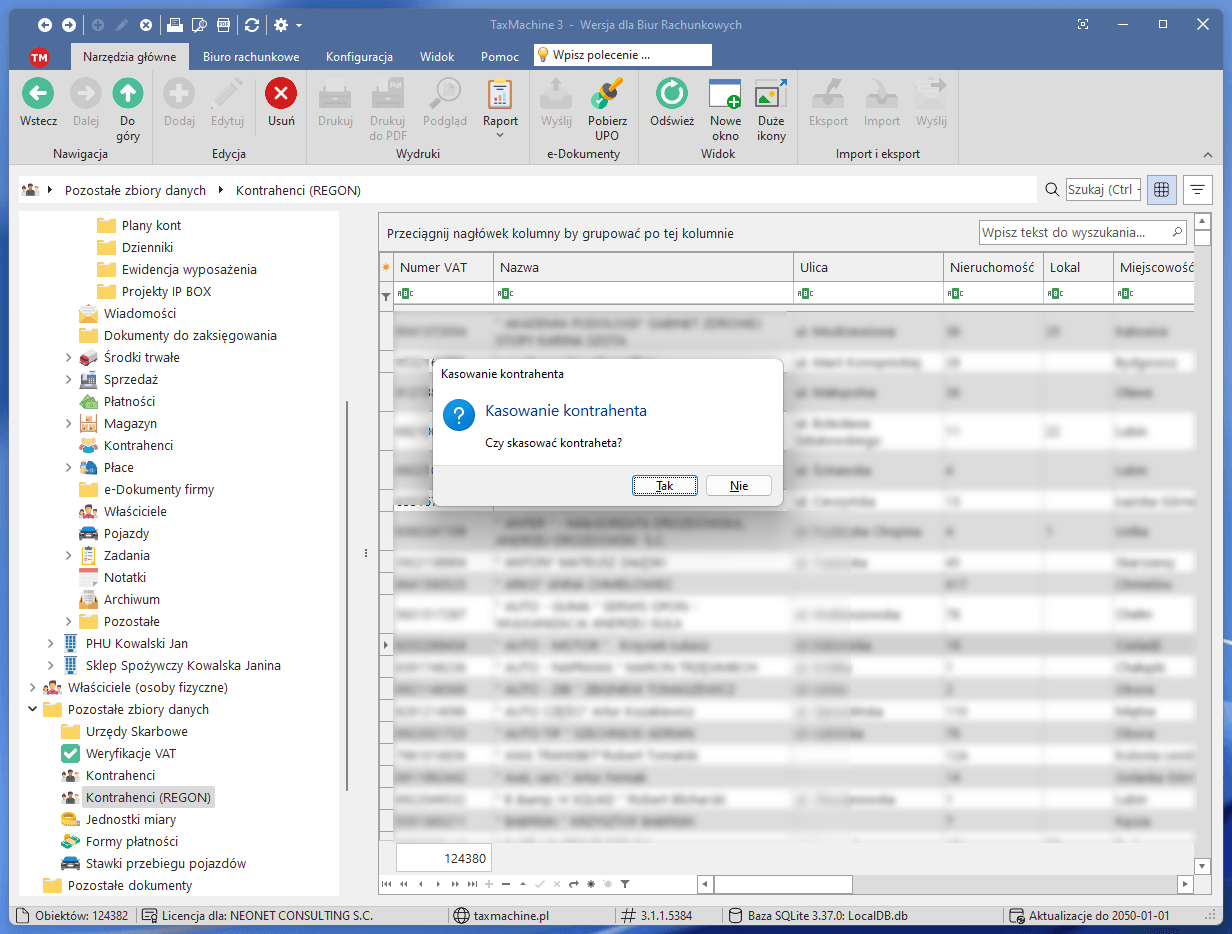1232x934 pixels.
Task: Collapse the Pozostałe zbiory danych folder
Action: click(33, 710)
